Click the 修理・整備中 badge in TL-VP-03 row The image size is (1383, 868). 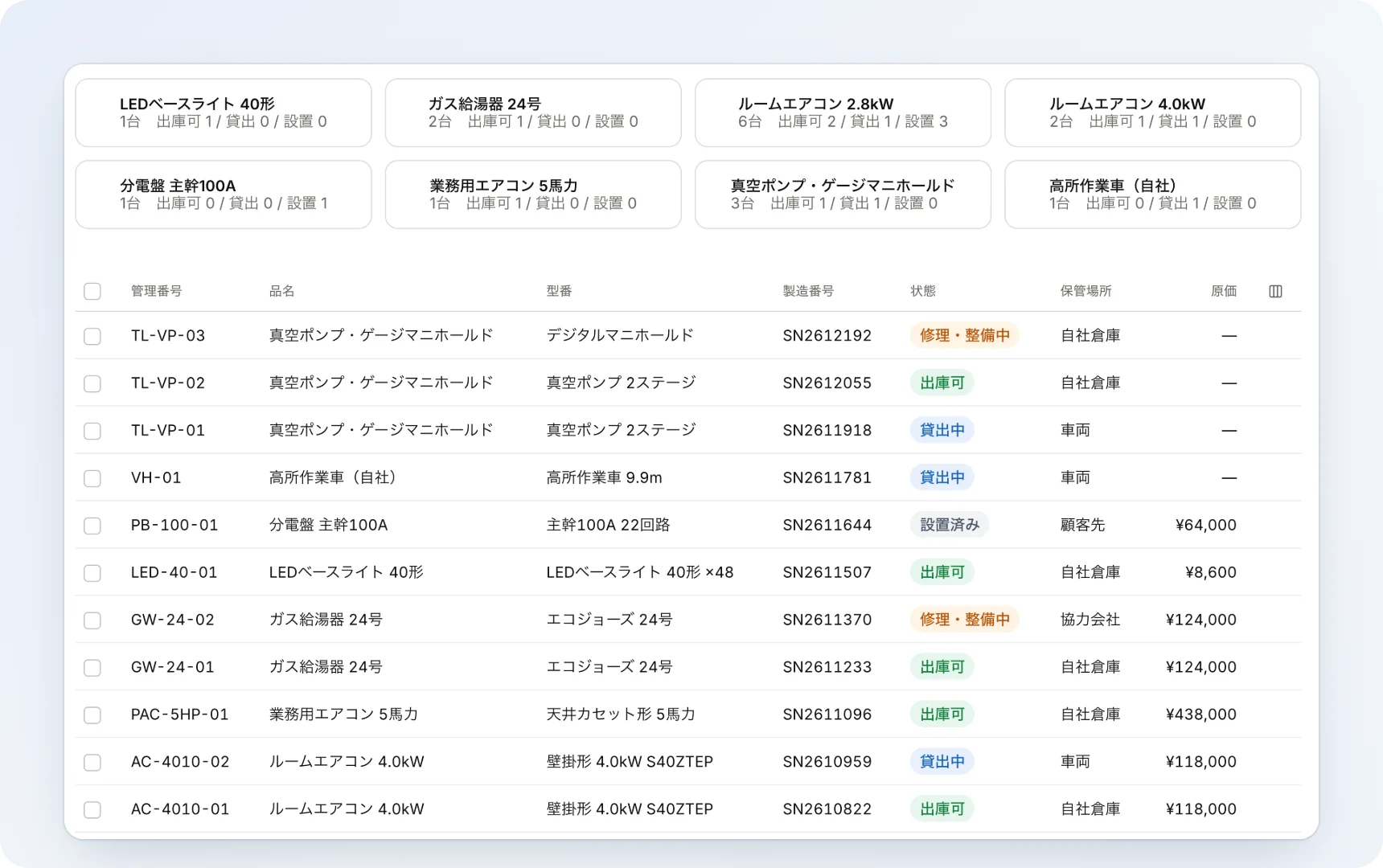click(x=965, y=335)
